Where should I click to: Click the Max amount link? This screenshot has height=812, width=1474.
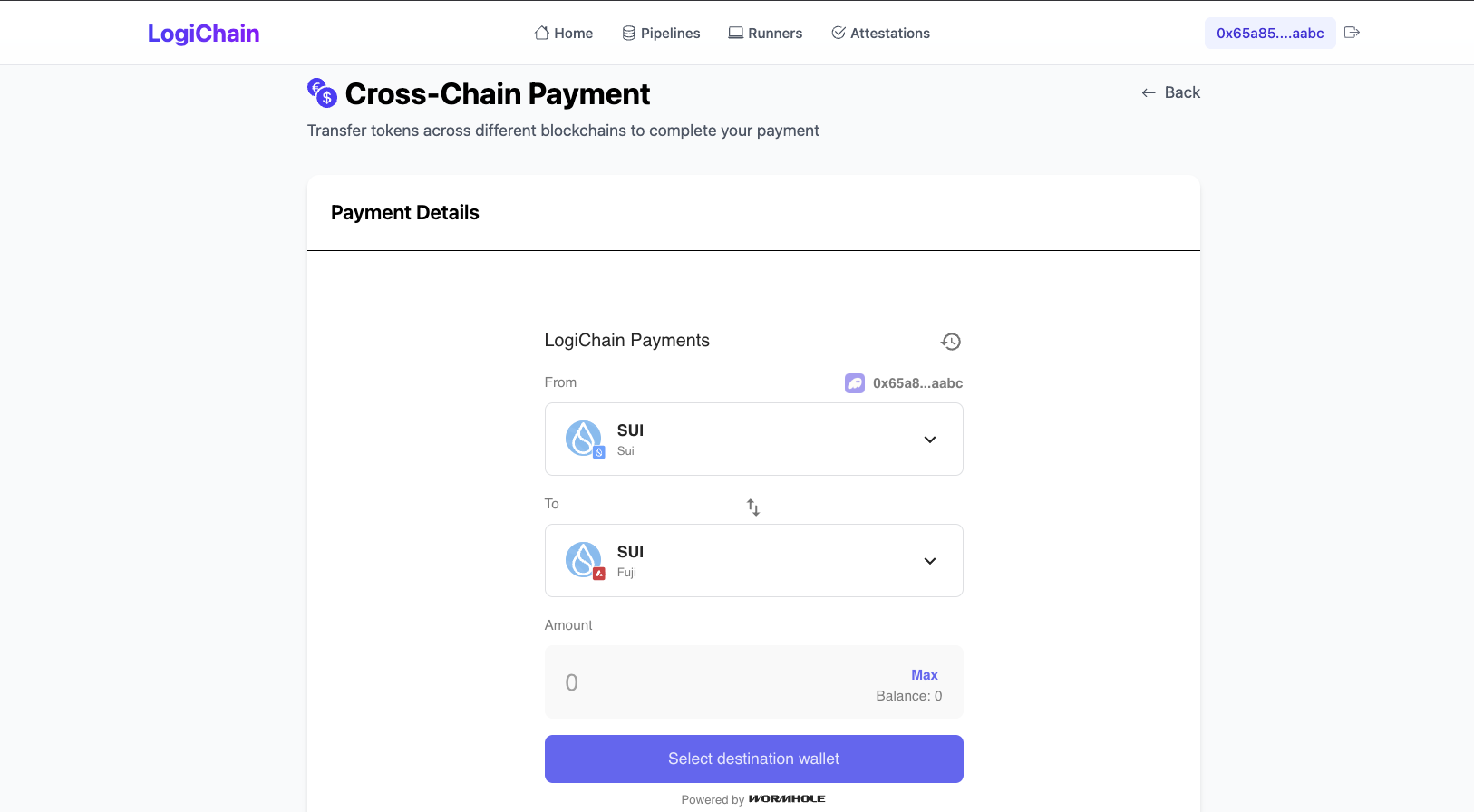click(x=924, y=675)
